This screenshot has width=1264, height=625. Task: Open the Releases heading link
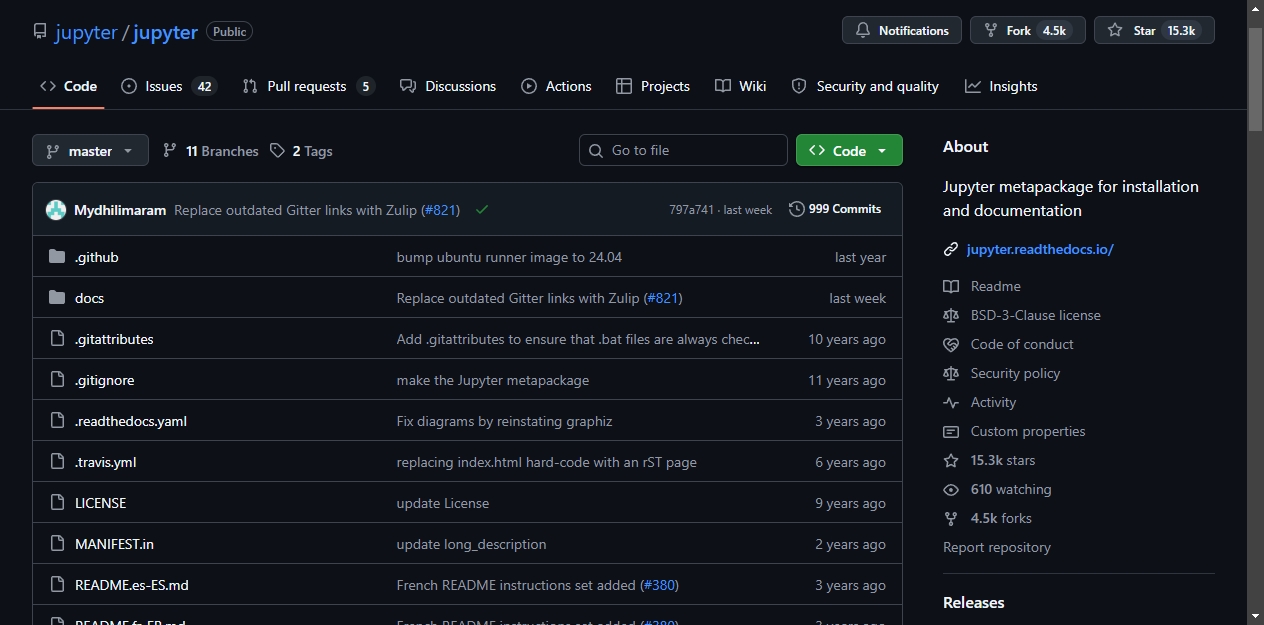click(x=974, y=602)
